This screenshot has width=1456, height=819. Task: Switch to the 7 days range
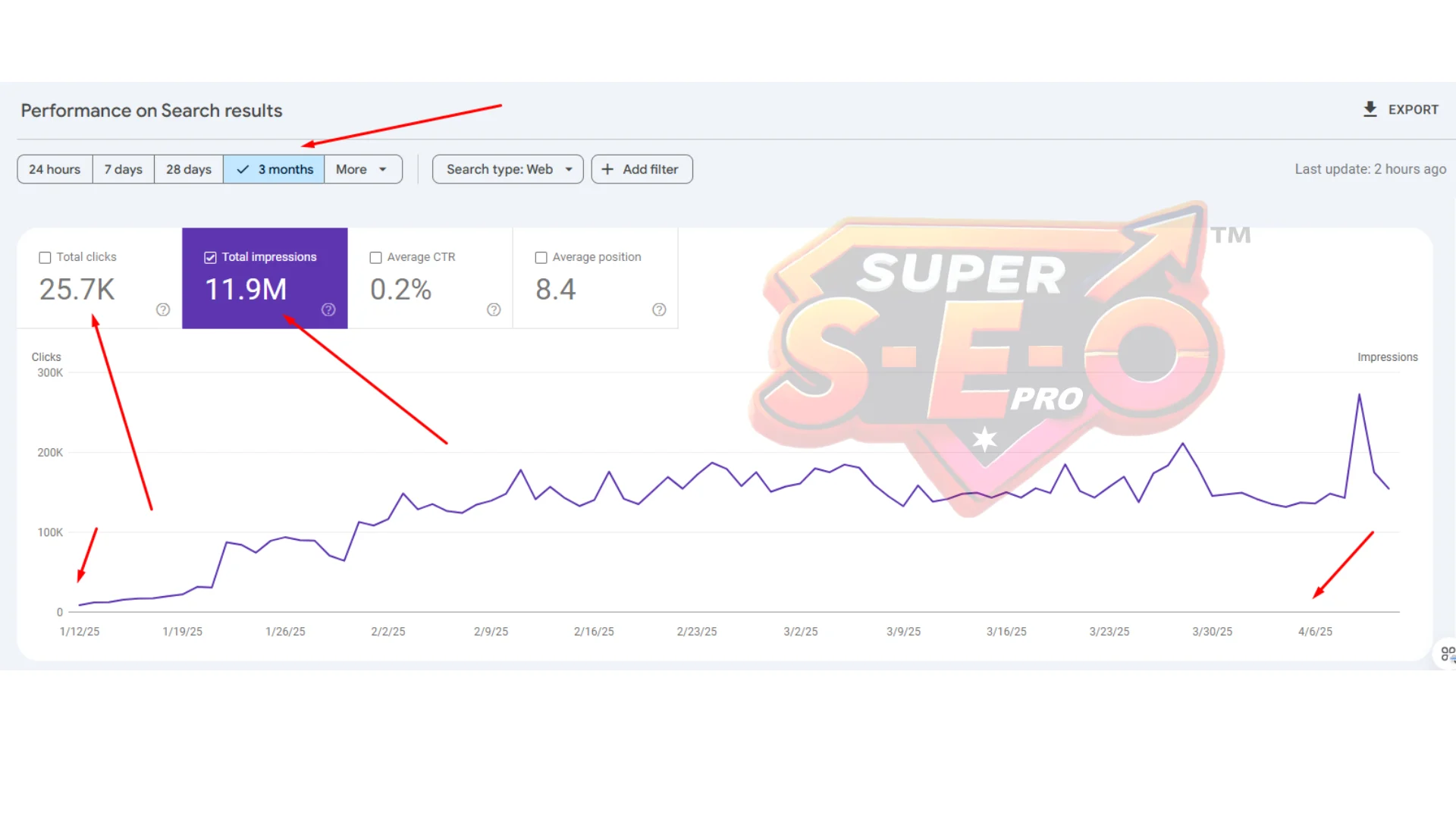point(124,169)
